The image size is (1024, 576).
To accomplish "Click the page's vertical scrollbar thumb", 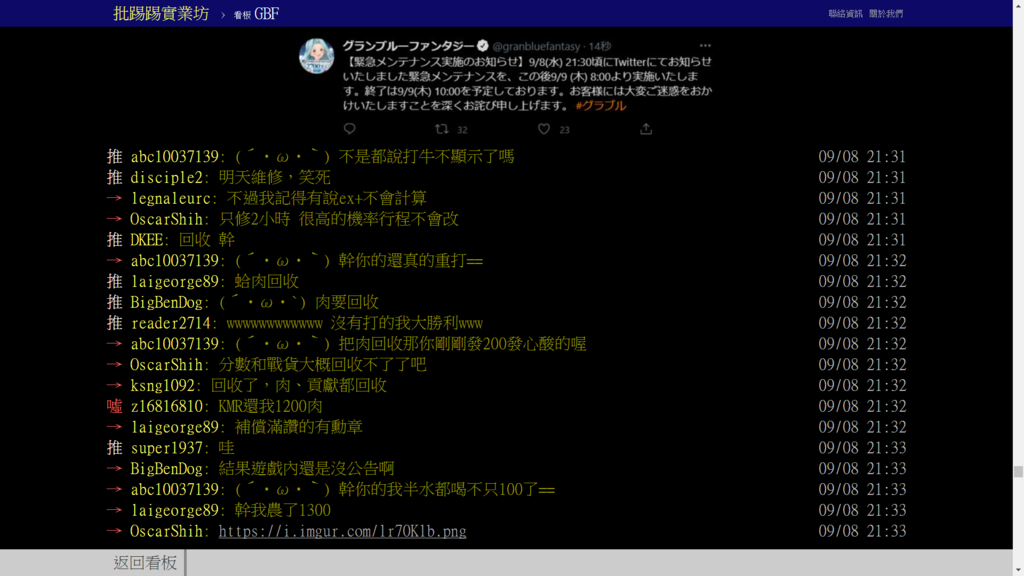I will pos(1018,472).
